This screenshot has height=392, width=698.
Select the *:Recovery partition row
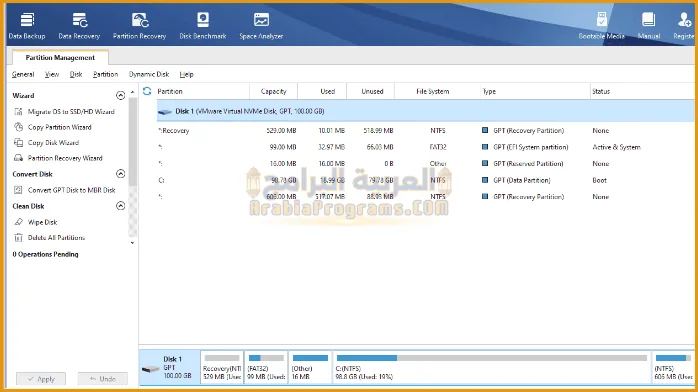coord(425,130)
